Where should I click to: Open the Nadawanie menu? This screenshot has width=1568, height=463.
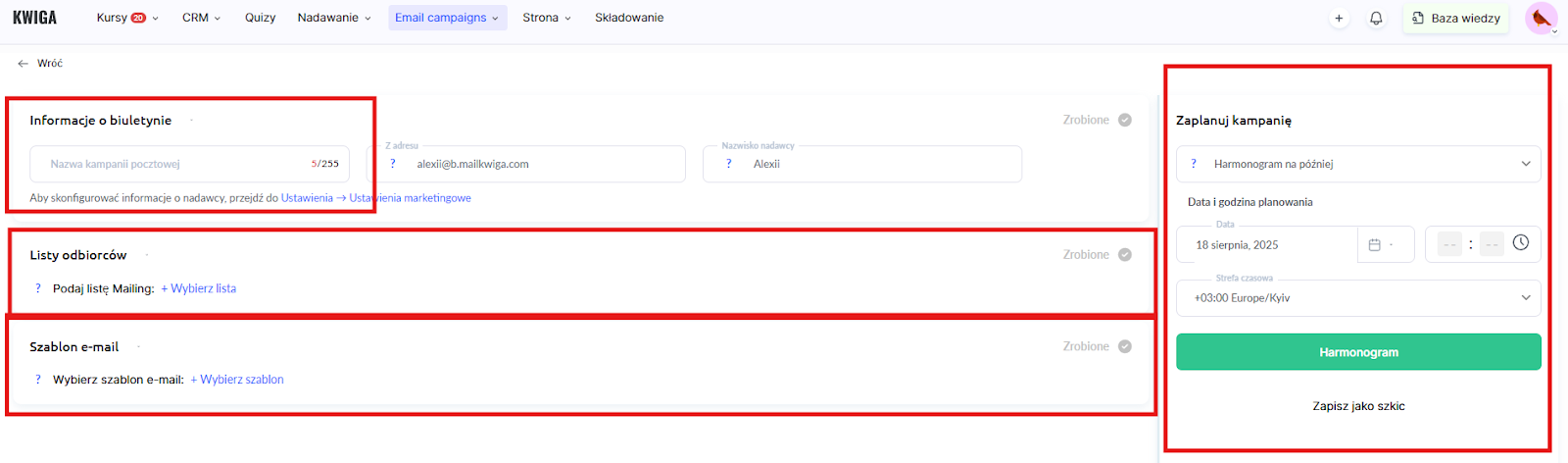334,18
